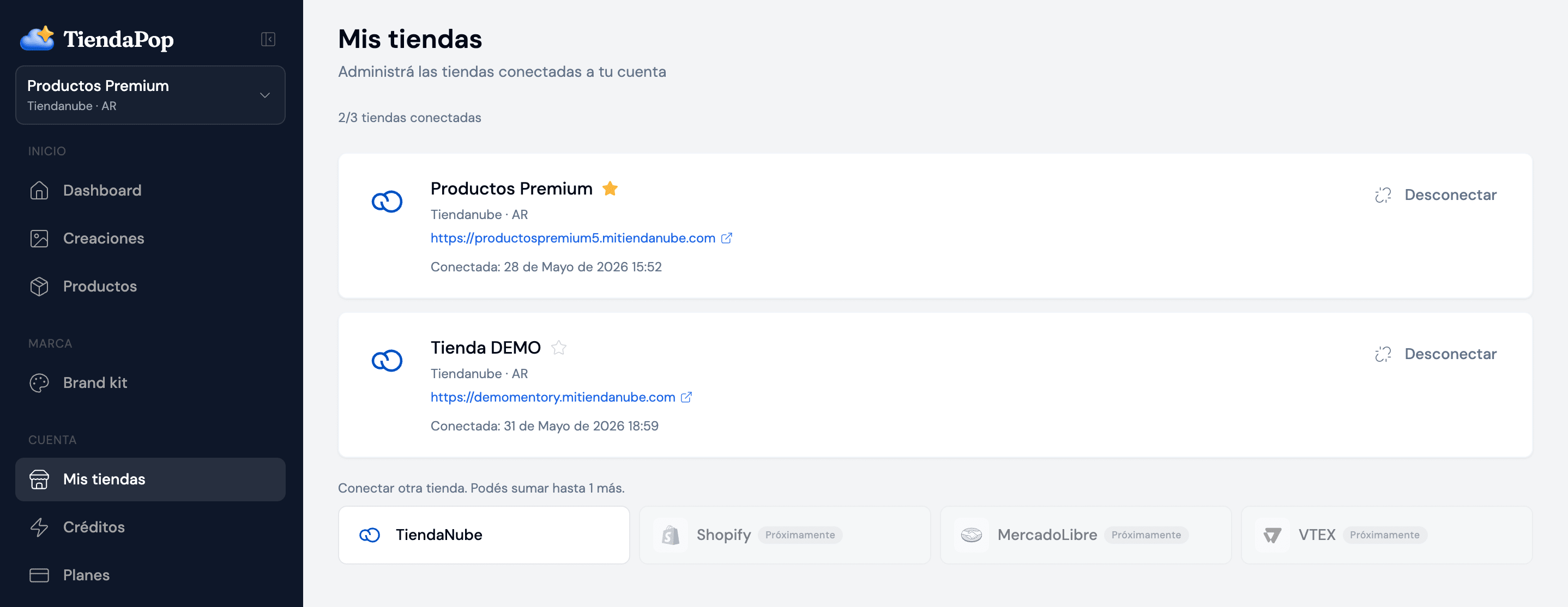Open the Productos menu item
The height and width of the screenshot is (607, 1568).
[150, 287]
